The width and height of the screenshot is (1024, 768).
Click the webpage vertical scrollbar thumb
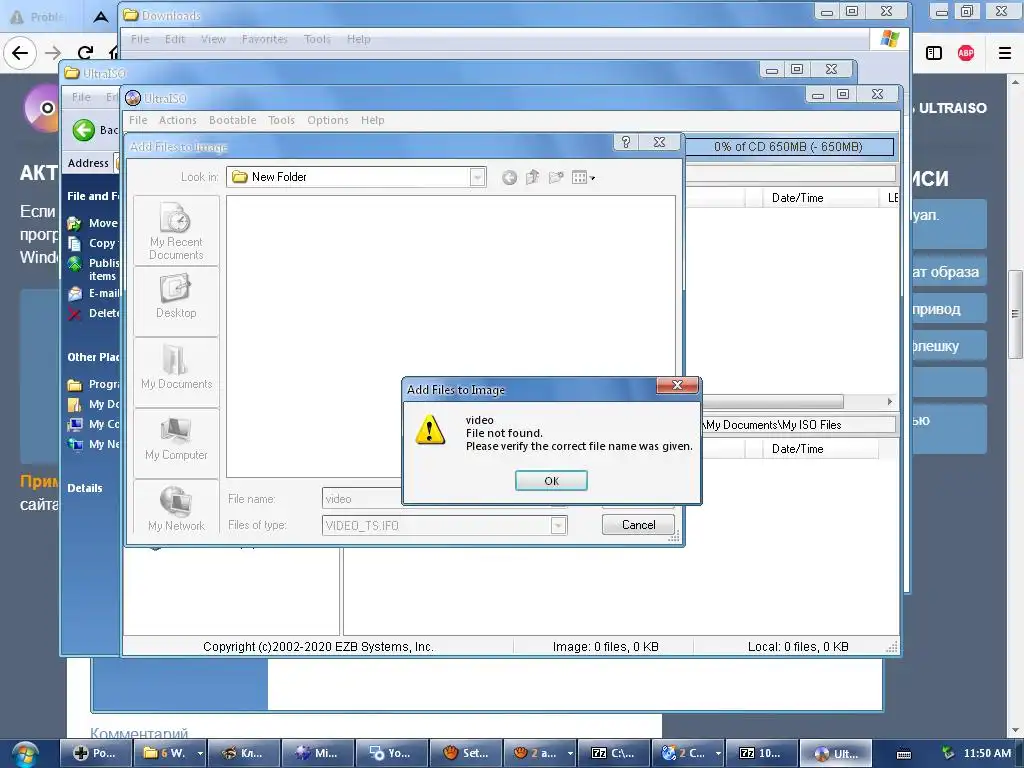coord(1014,314)
